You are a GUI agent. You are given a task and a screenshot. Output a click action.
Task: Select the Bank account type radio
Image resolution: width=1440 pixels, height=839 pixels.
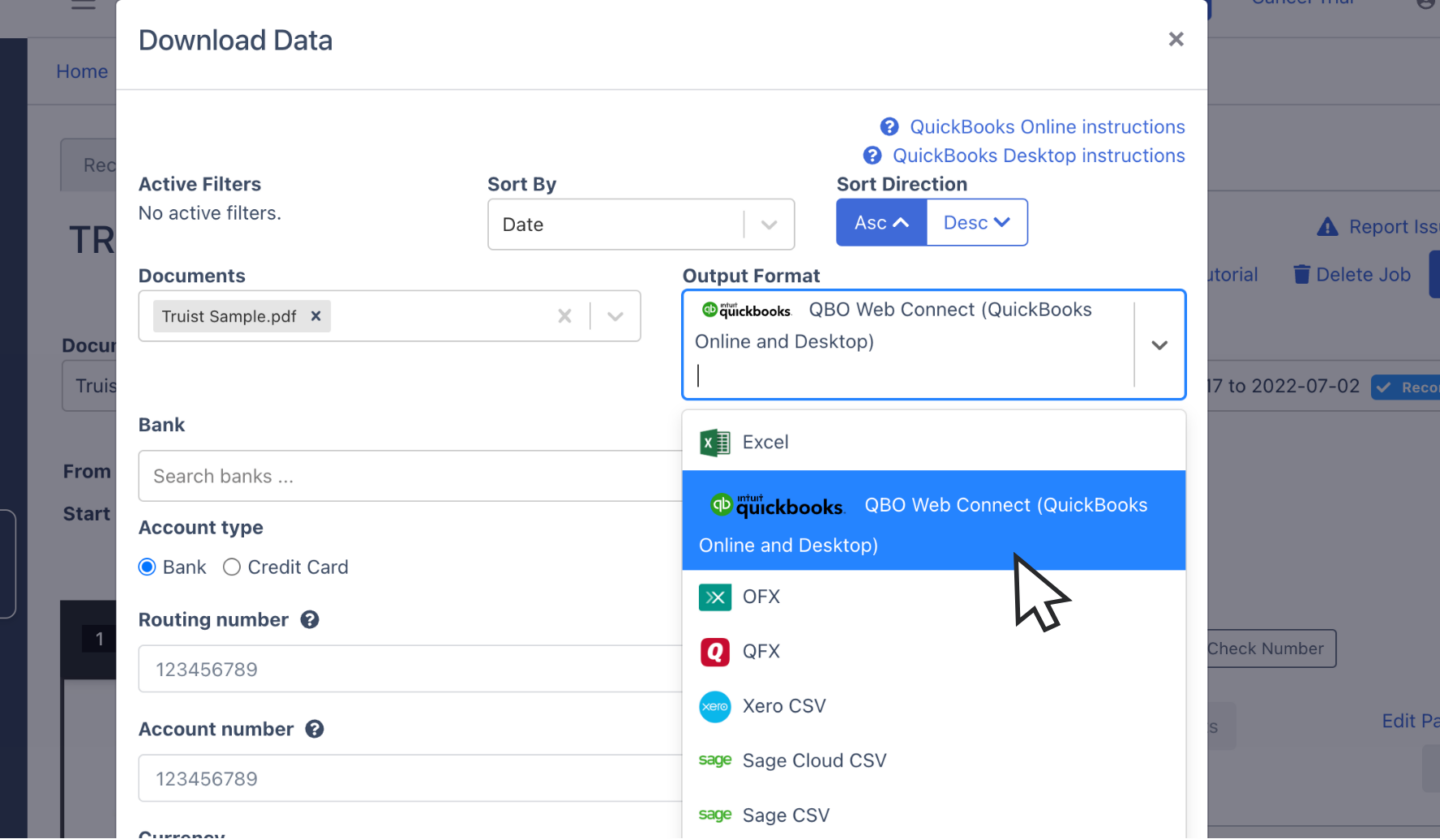(x=147, y=567)
